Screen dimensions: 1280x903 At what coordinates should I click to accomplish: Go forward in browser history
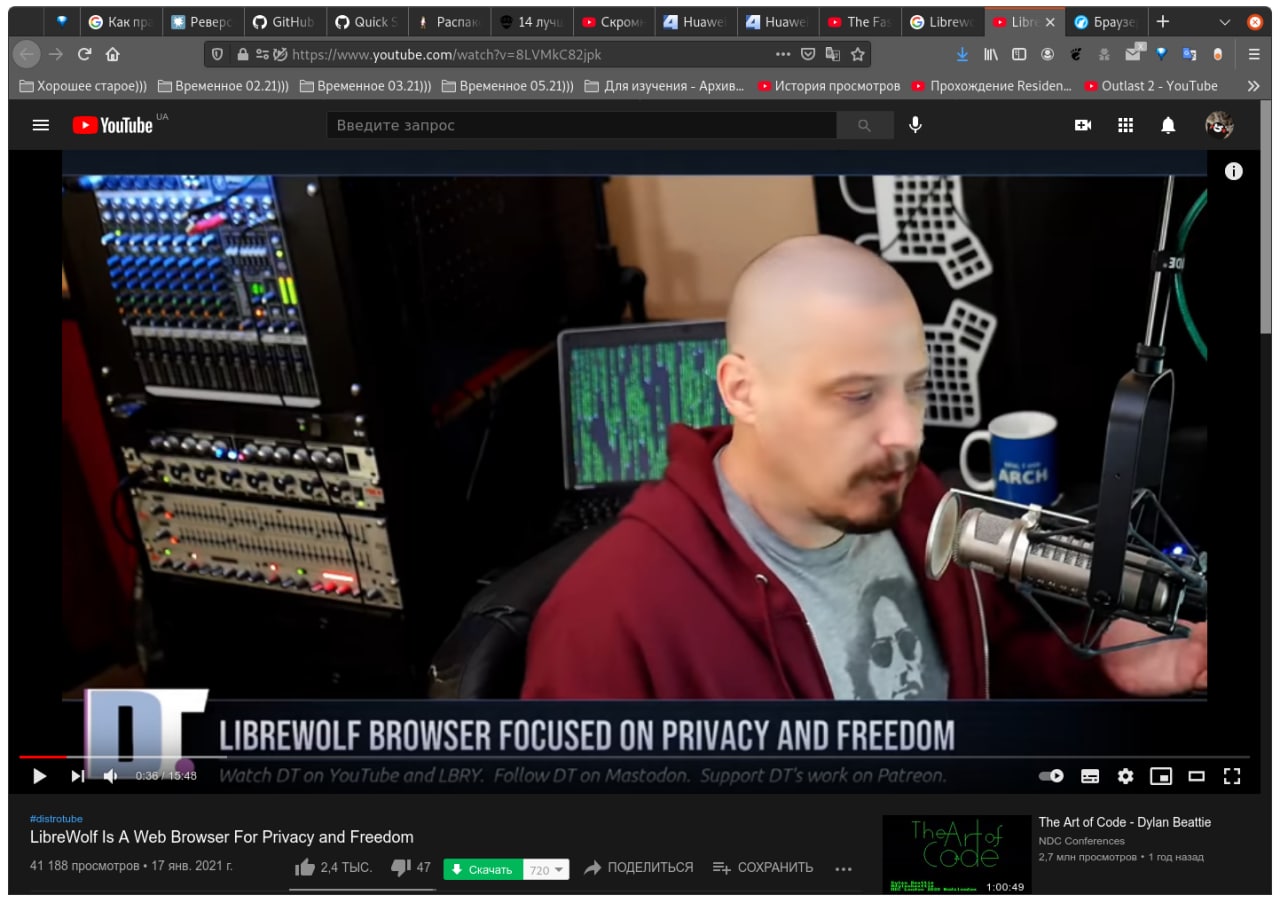56,54
